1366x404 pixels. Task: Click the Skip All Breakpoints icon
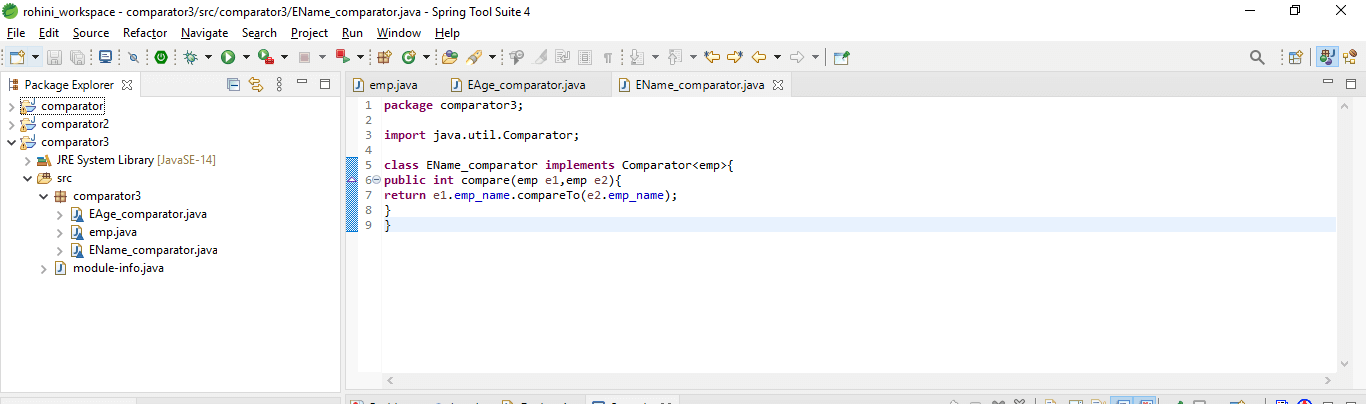[x=133, y=57]
